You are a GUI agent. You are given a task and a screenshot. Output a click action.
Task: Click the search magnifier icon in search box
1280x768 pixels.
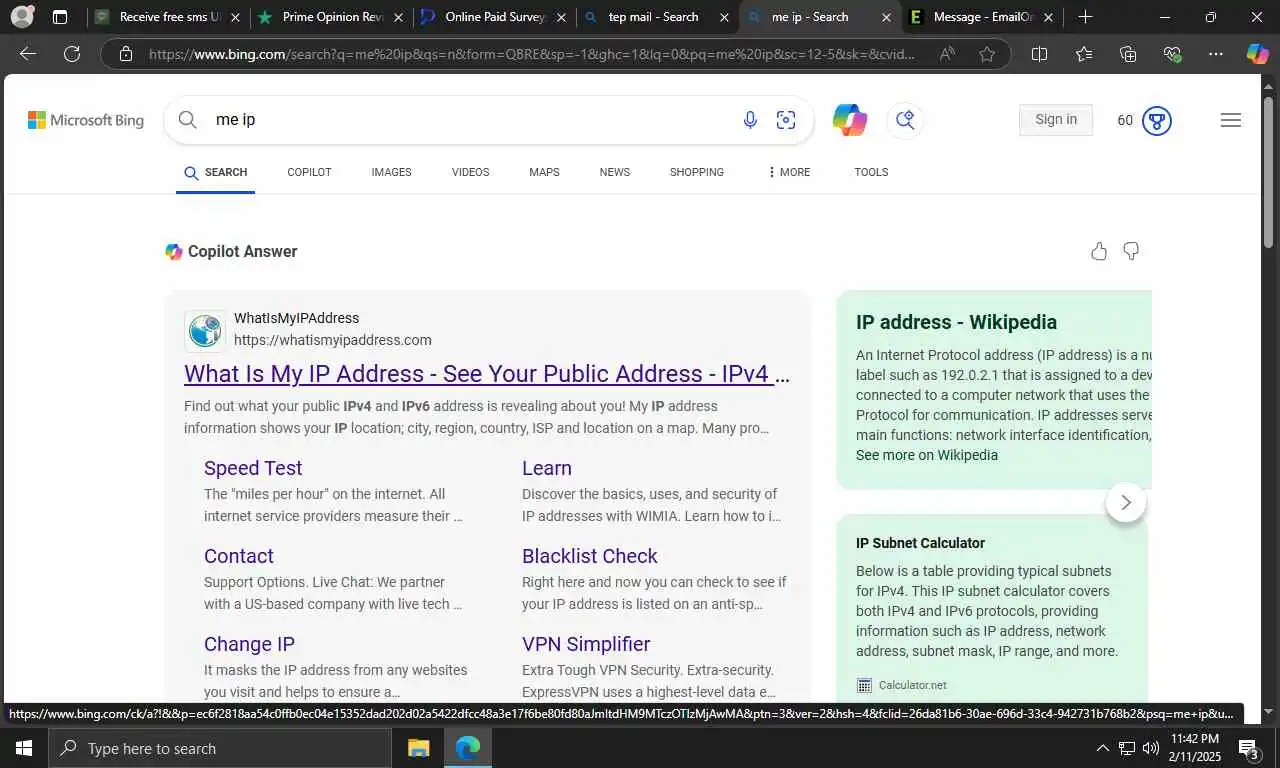[188, 120]
